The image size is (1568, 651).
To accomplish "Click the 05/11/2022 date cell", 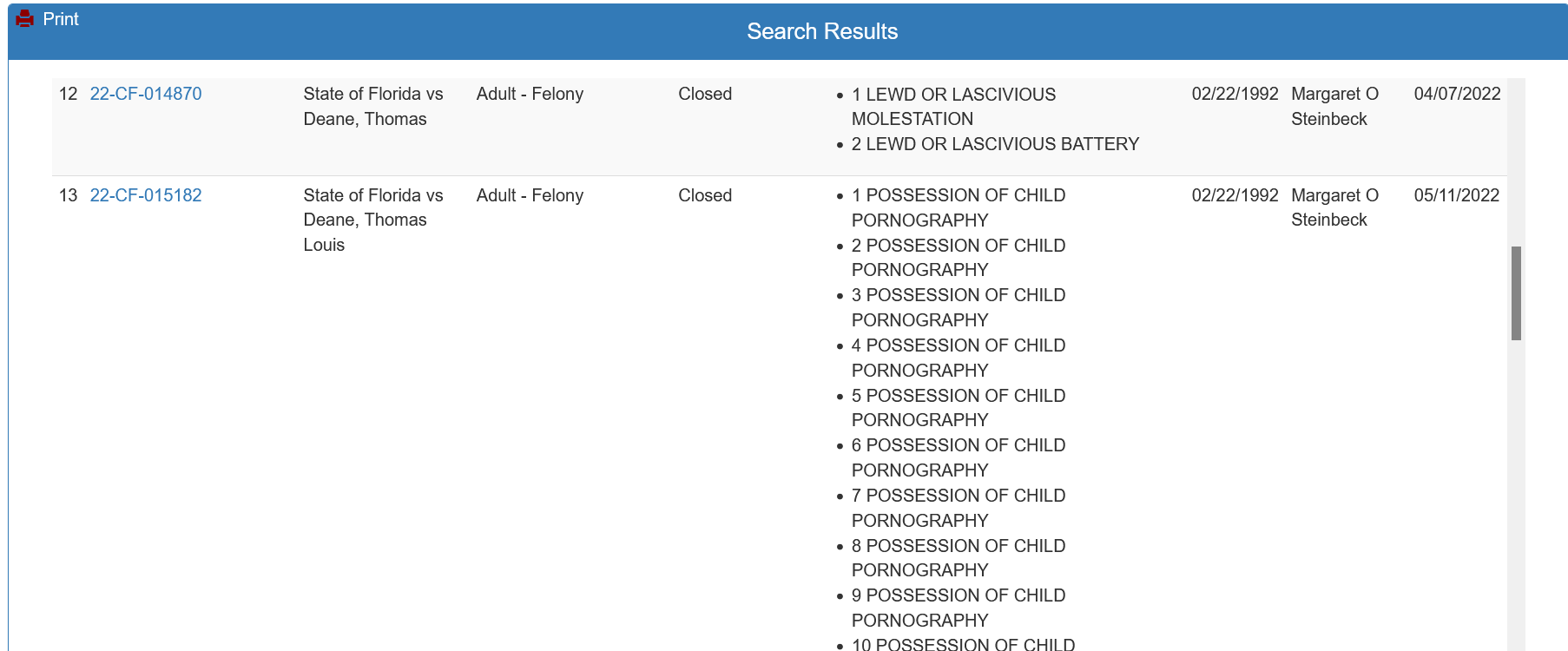I will click(x=1457, y=195).
